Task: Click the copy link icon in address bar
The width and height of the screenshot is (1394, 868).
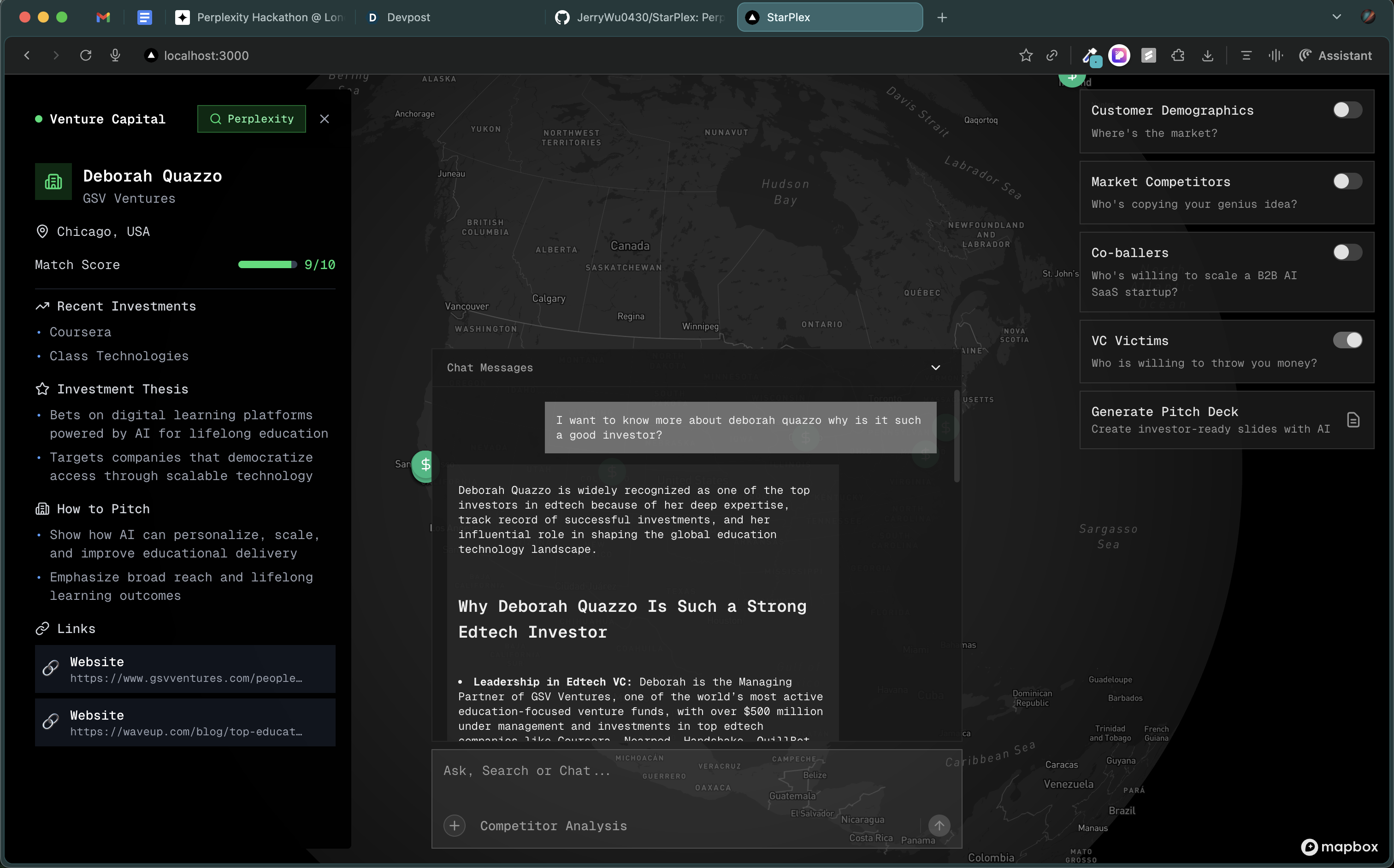Action: tap(1051, 56)
